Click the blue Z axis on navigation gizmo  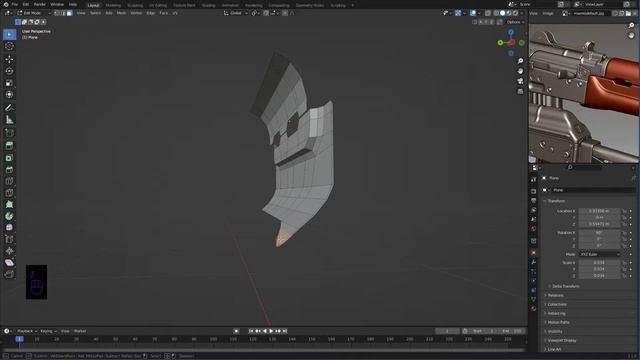point(511,32)
